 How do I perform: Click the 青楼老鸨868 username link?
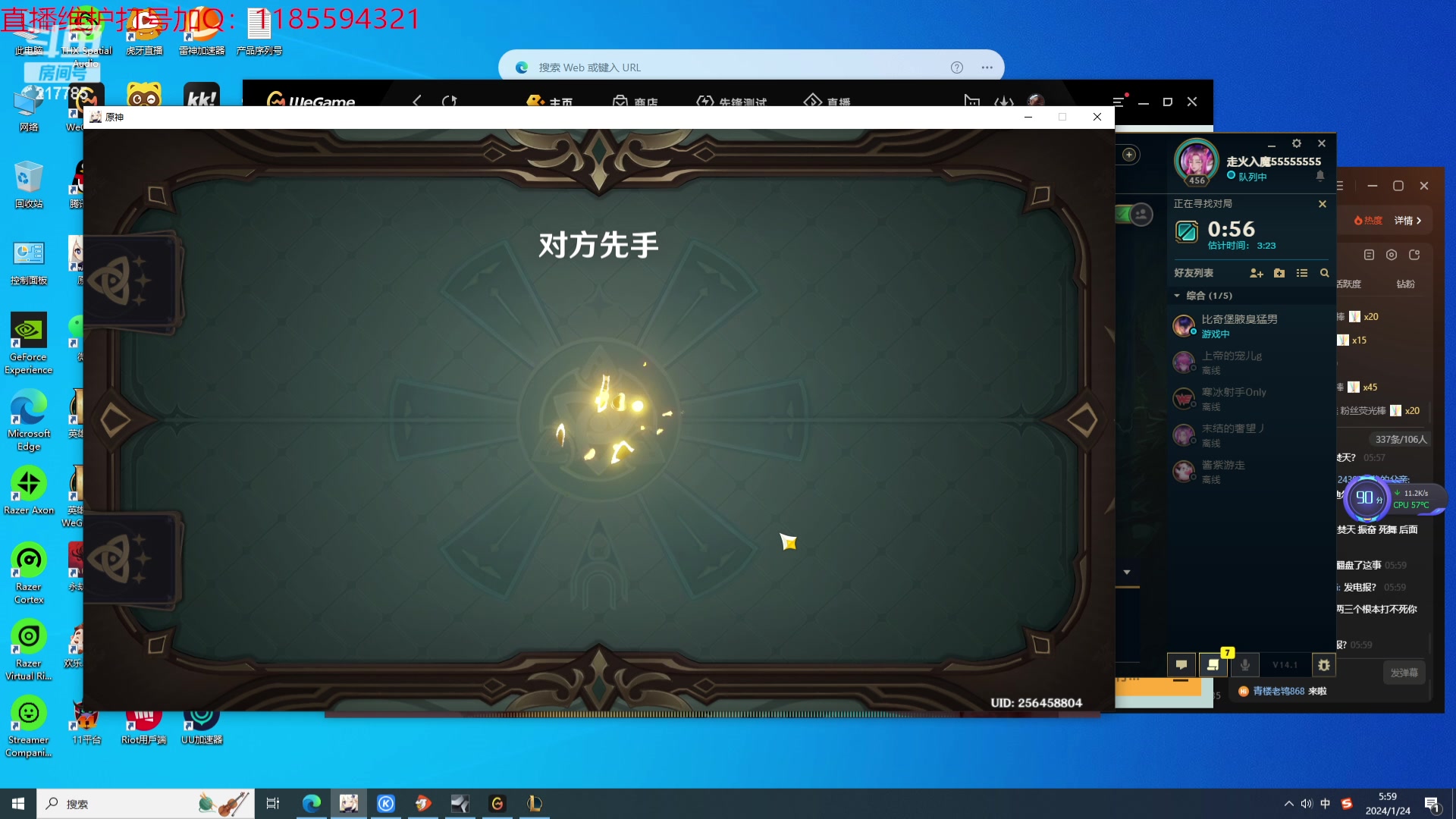tap(1279, 692)
